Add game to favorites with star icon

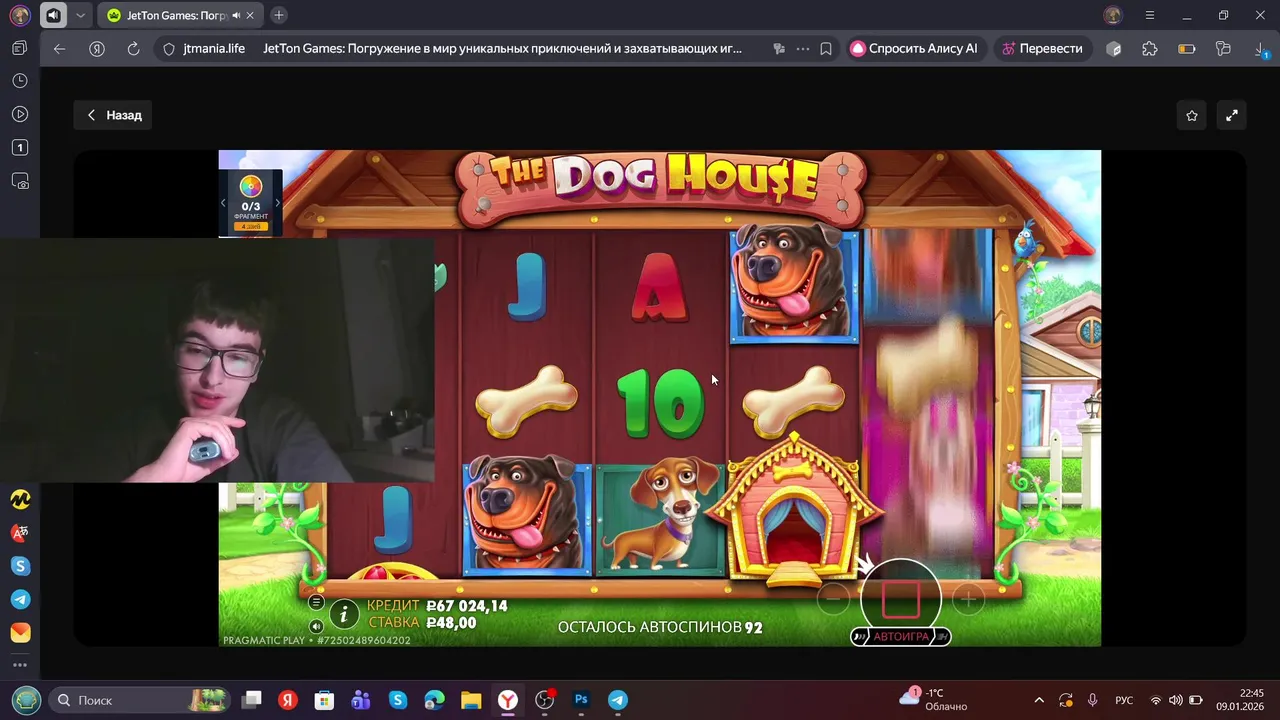(x=1192, y=115)
